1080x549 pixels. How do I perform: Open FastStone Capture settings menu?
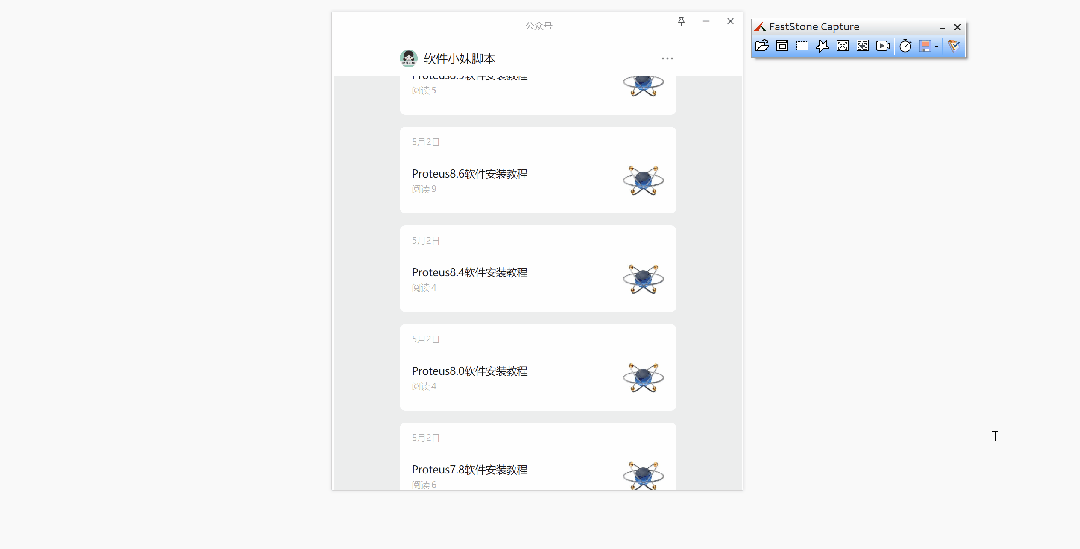[x=954, y=46]
